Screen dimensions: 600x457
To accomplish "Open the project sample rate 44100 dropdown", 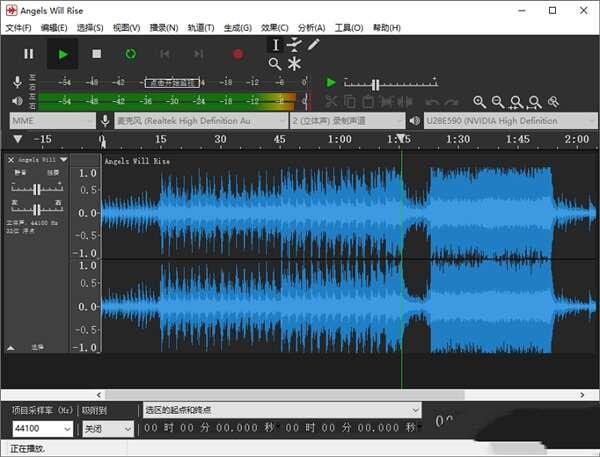I will point(42,428).
